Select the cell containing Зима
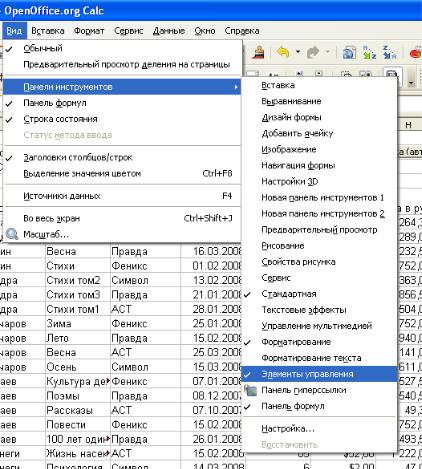Viewport: 422px width, 469px height. click(78, 324)
